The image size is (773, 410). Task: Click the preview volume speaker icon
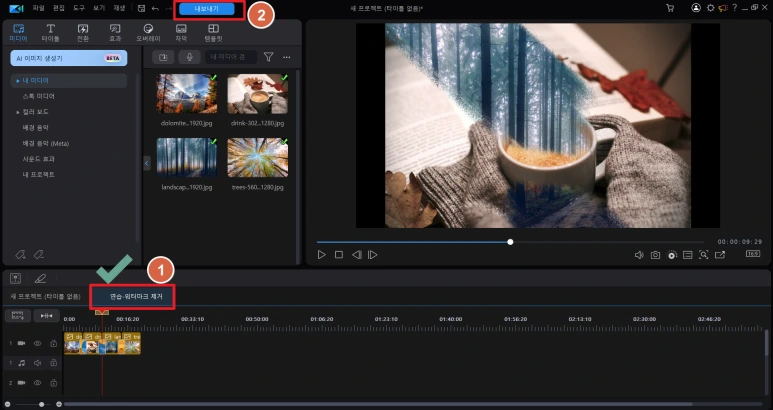click(639, 255)
